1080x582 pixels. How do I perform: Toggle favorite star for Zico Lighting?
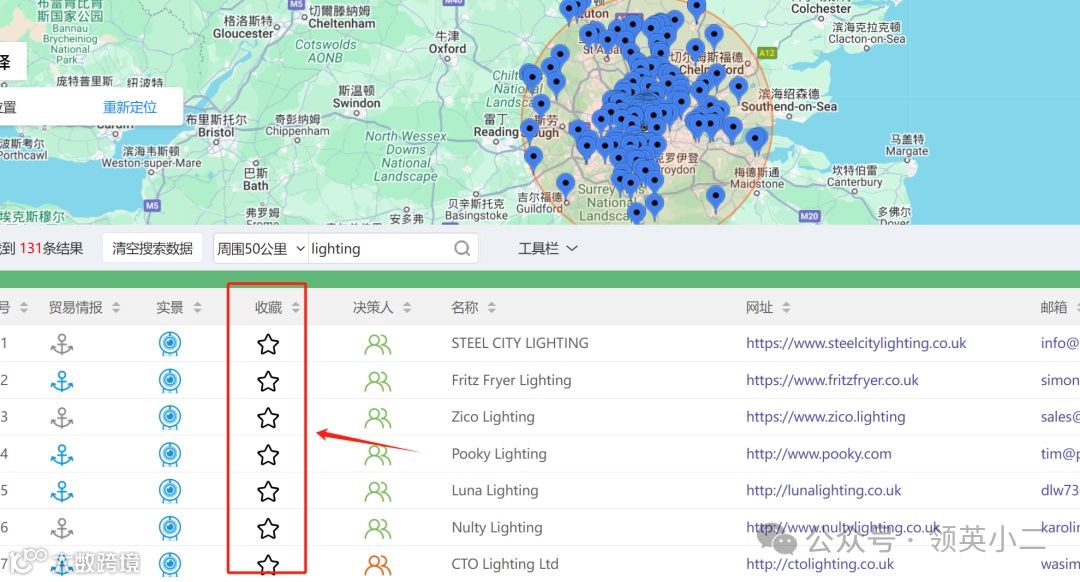268,417
